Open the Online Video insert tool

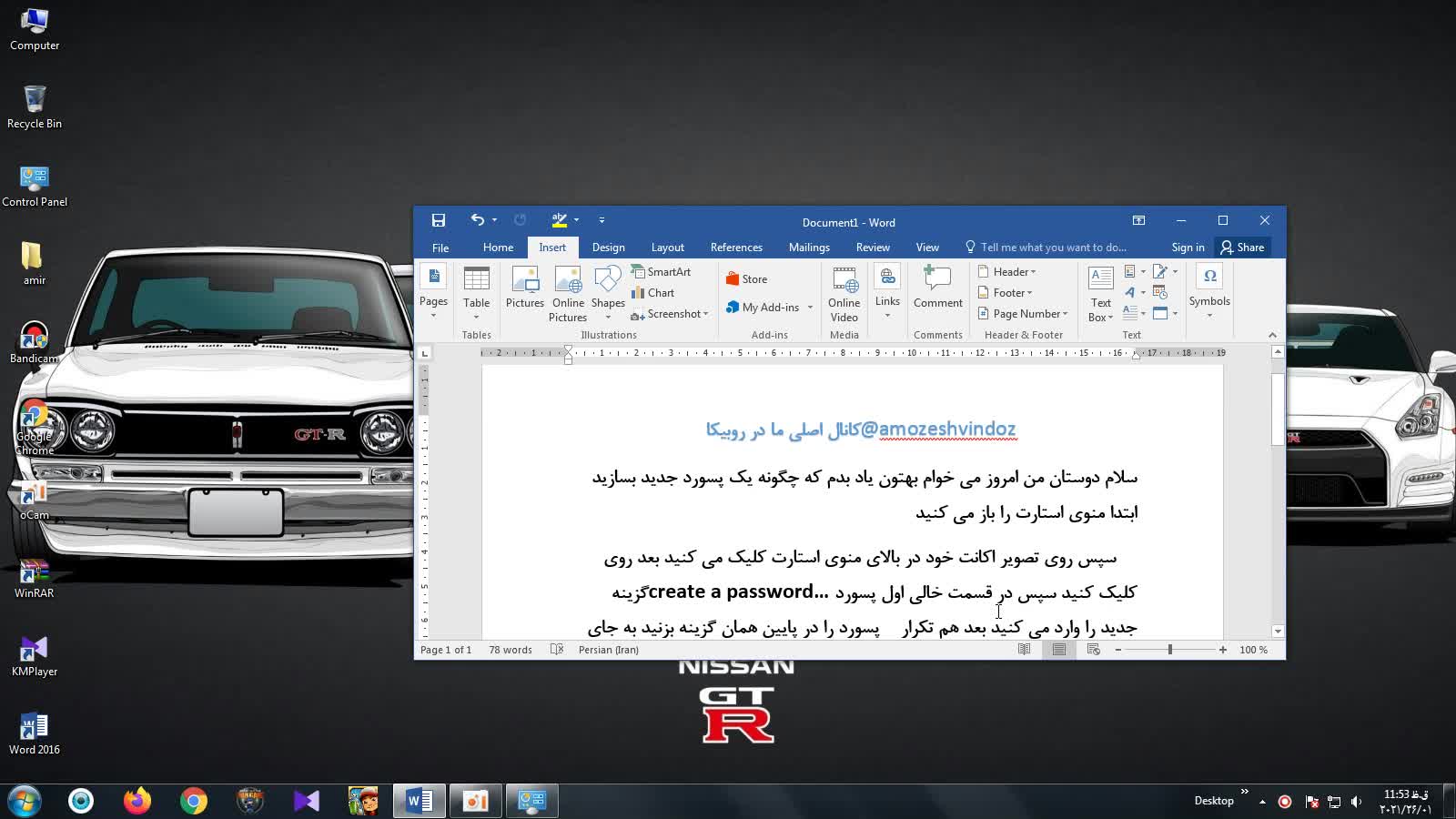(x=844, y=293)
